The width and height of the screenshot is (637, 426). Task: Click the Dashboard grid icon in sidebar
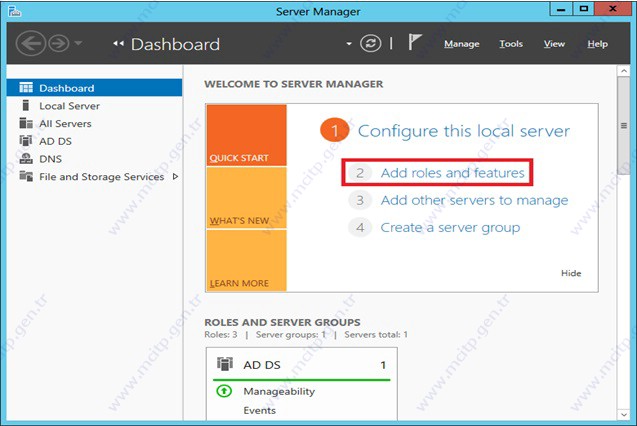(26, 88)
